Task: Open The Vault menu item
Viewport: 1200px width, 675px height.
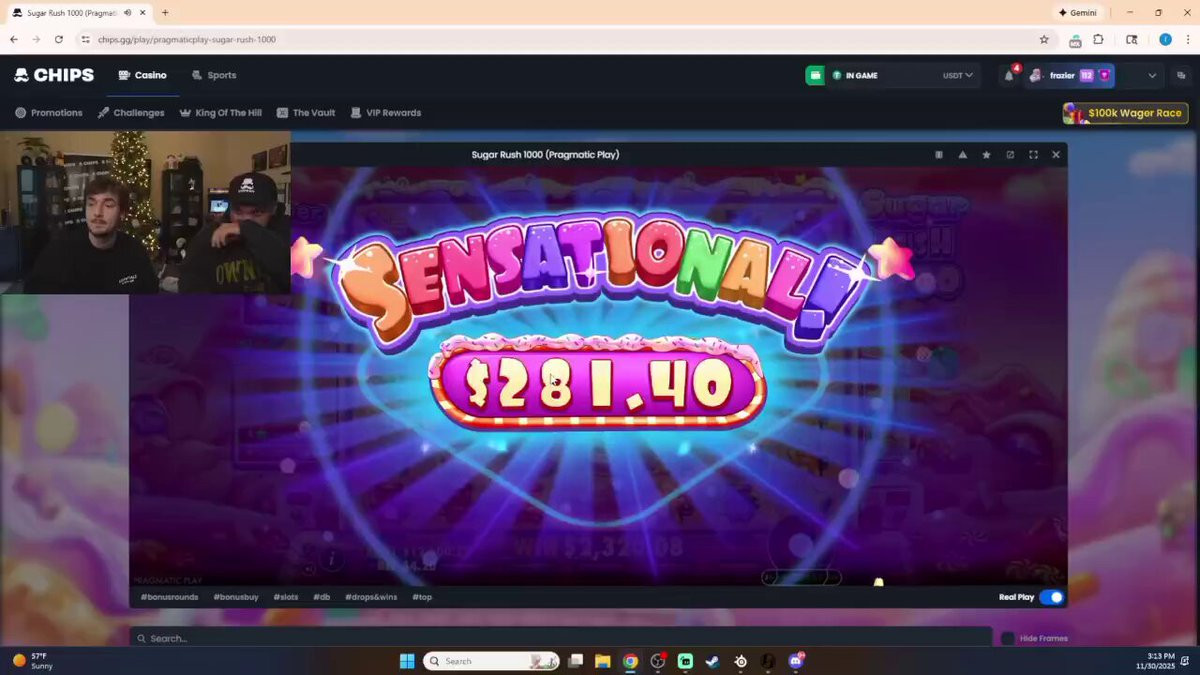Action: coord(306,113)
